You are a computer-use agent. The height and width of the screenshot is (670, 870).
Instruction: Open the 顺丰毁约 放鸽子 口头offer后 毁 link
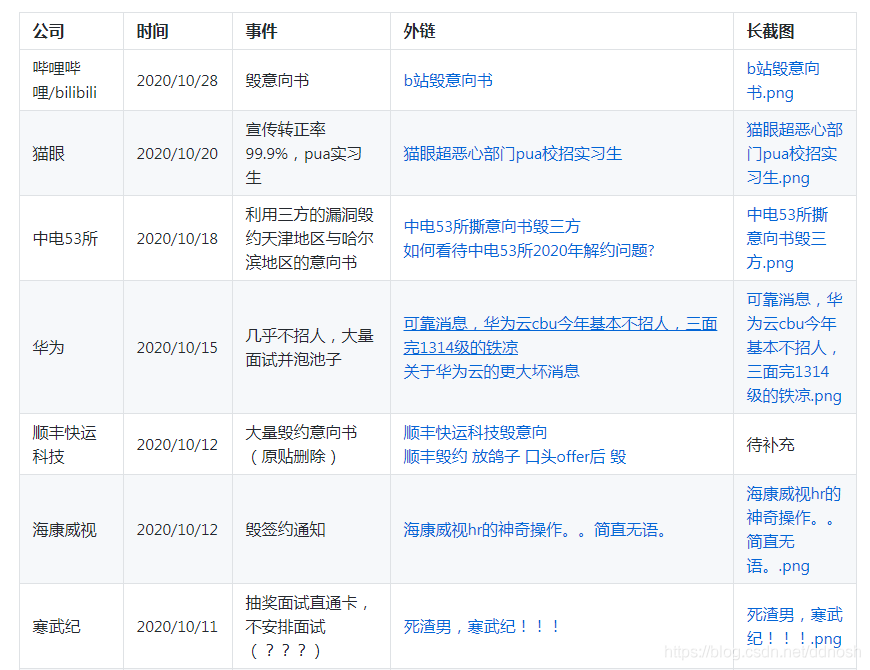click(514, 456)
